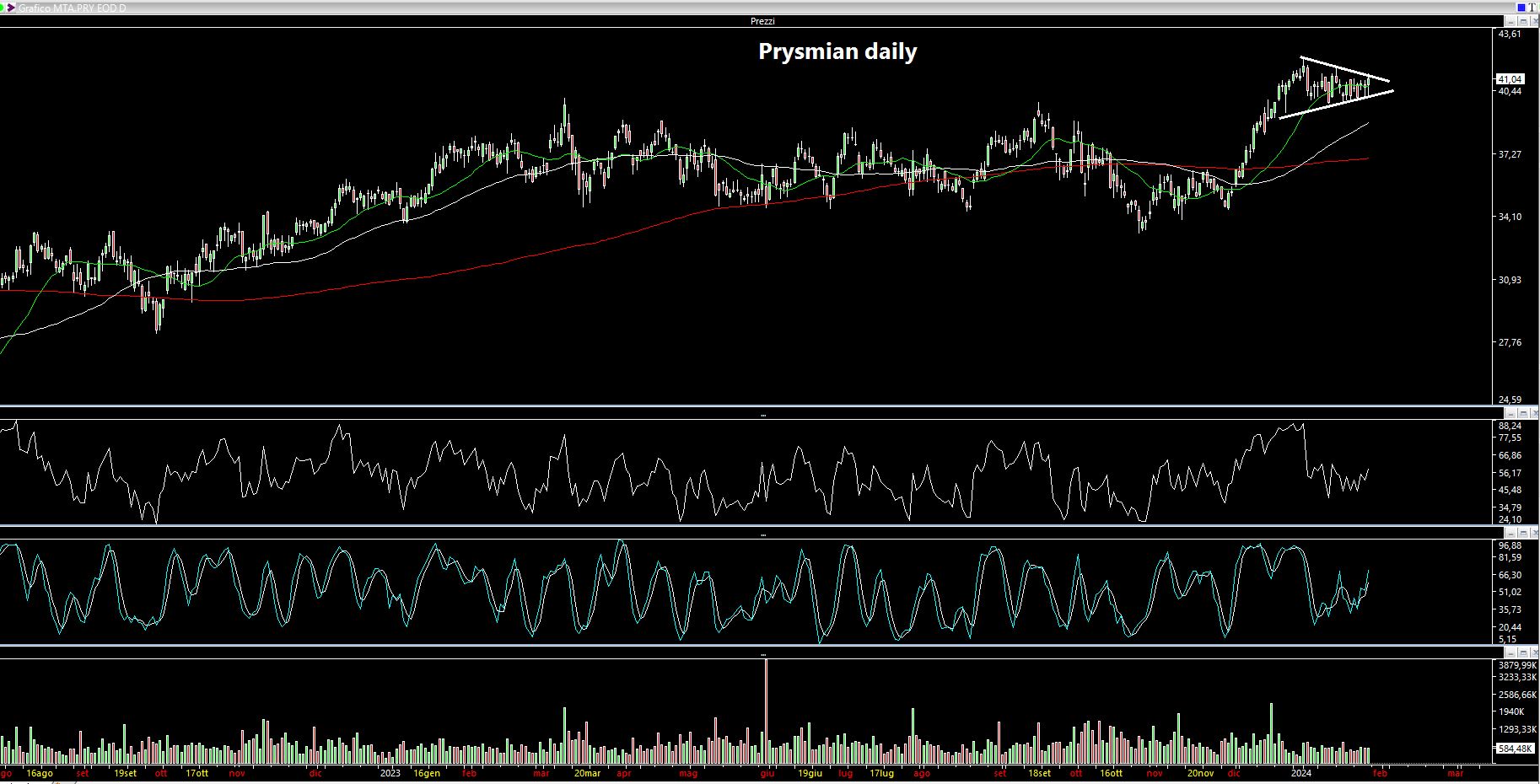Image resolution: width=1540 pixels, height=784 pixels.
Task: Click the 1940K volume scale label
Action: [x=1511, y=712]
